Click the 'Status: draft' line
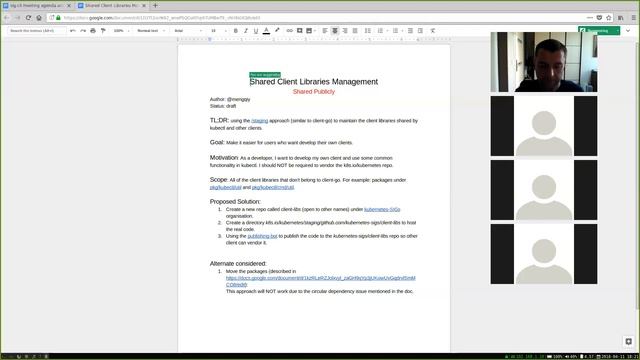 coord(223,106)
